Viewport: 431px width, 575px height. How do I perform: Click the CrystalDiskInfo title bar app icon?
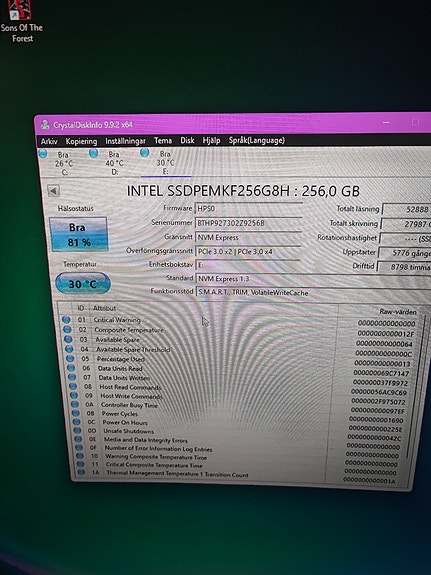coord(45,125)
